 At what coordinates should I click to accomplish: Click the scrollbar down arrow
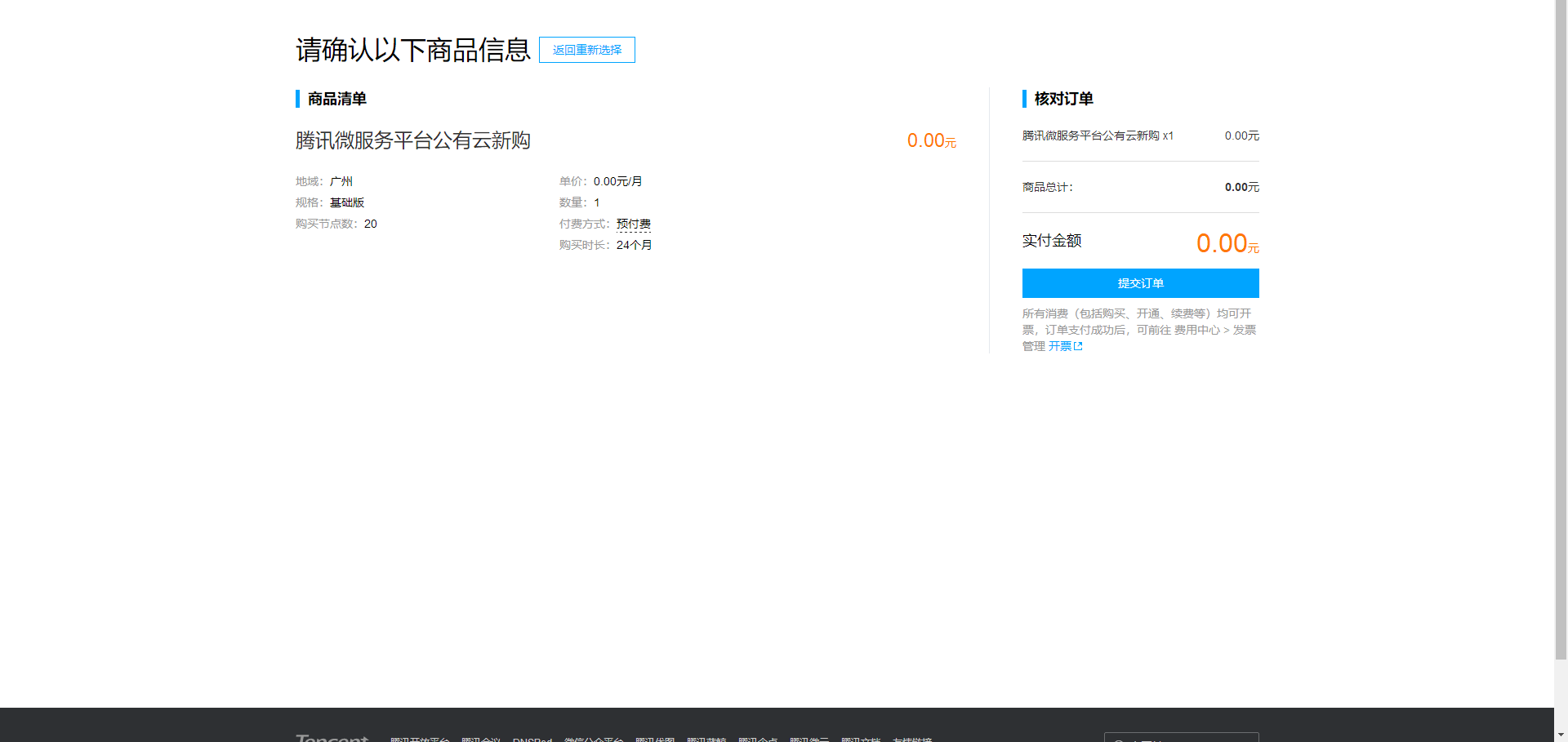(1561, 734)
